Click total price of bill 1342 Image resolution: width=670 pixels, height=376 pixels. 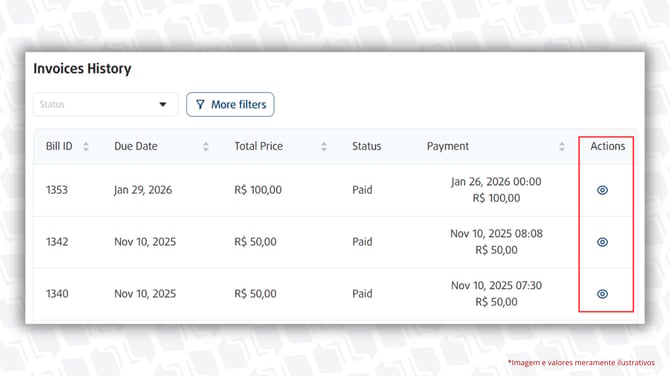(x=256, y=242)
